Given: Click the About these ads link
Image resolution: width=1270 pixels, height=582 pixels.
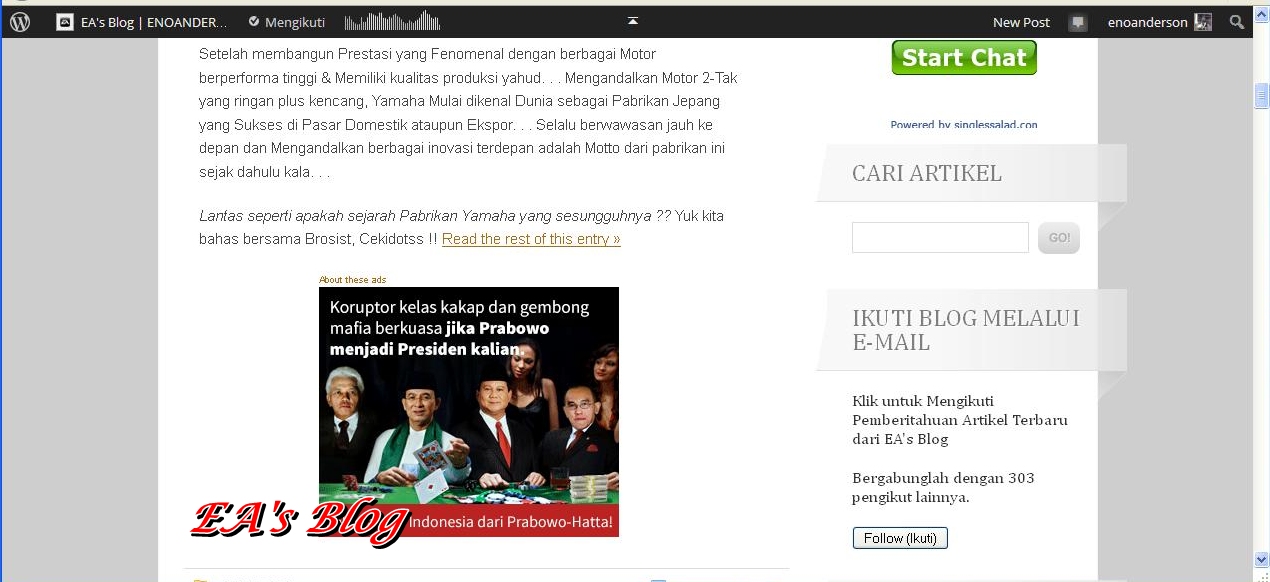Looking at the screenshot, I should 352,280.
